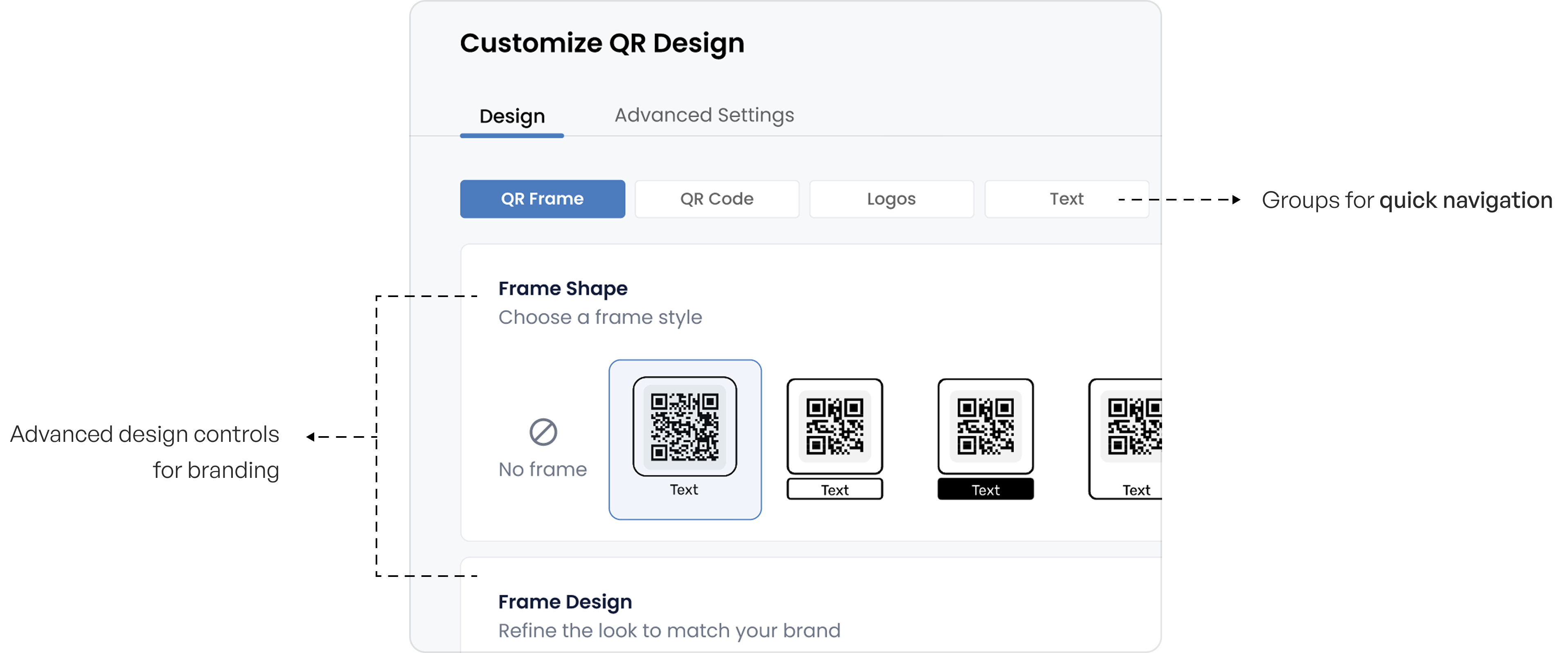Image resolution: width=1568 pixels, height=653 pixels.
Task: Click the Frame Design heading
Action: [x=565, y=602]
